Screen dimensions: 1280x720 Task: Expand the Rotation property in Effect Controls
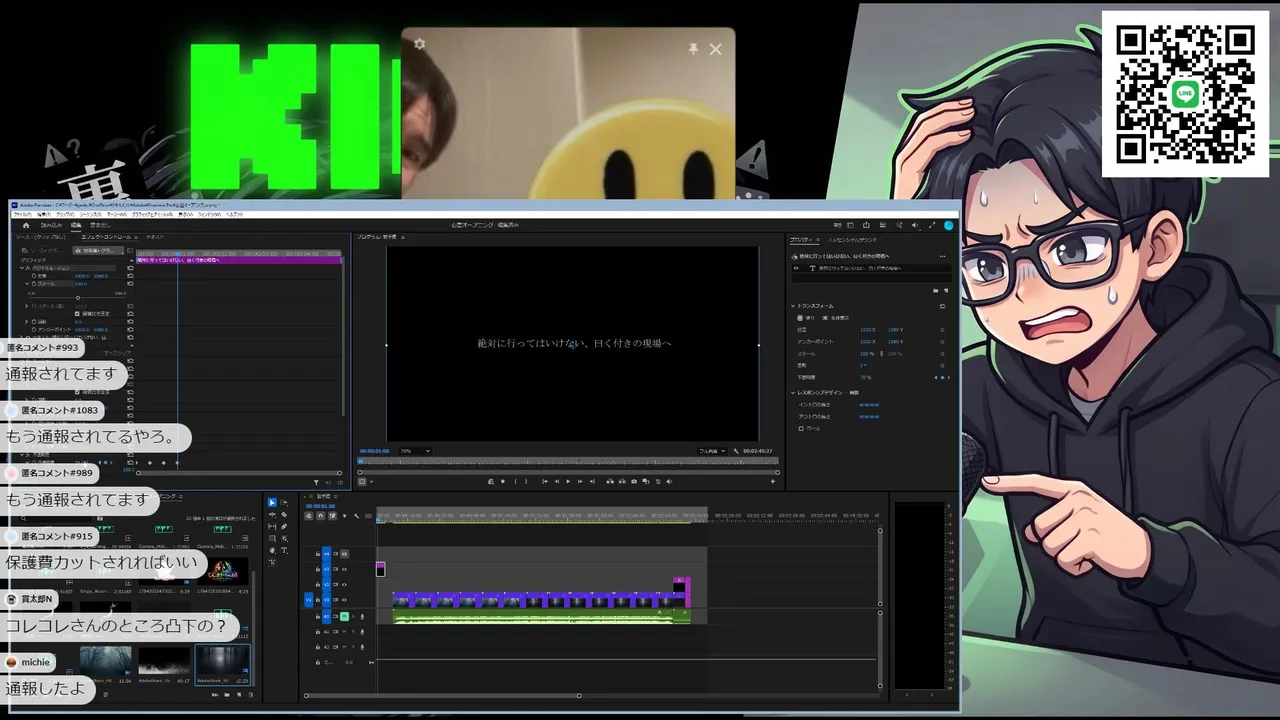pyautogui.click(x=28, y=321)
